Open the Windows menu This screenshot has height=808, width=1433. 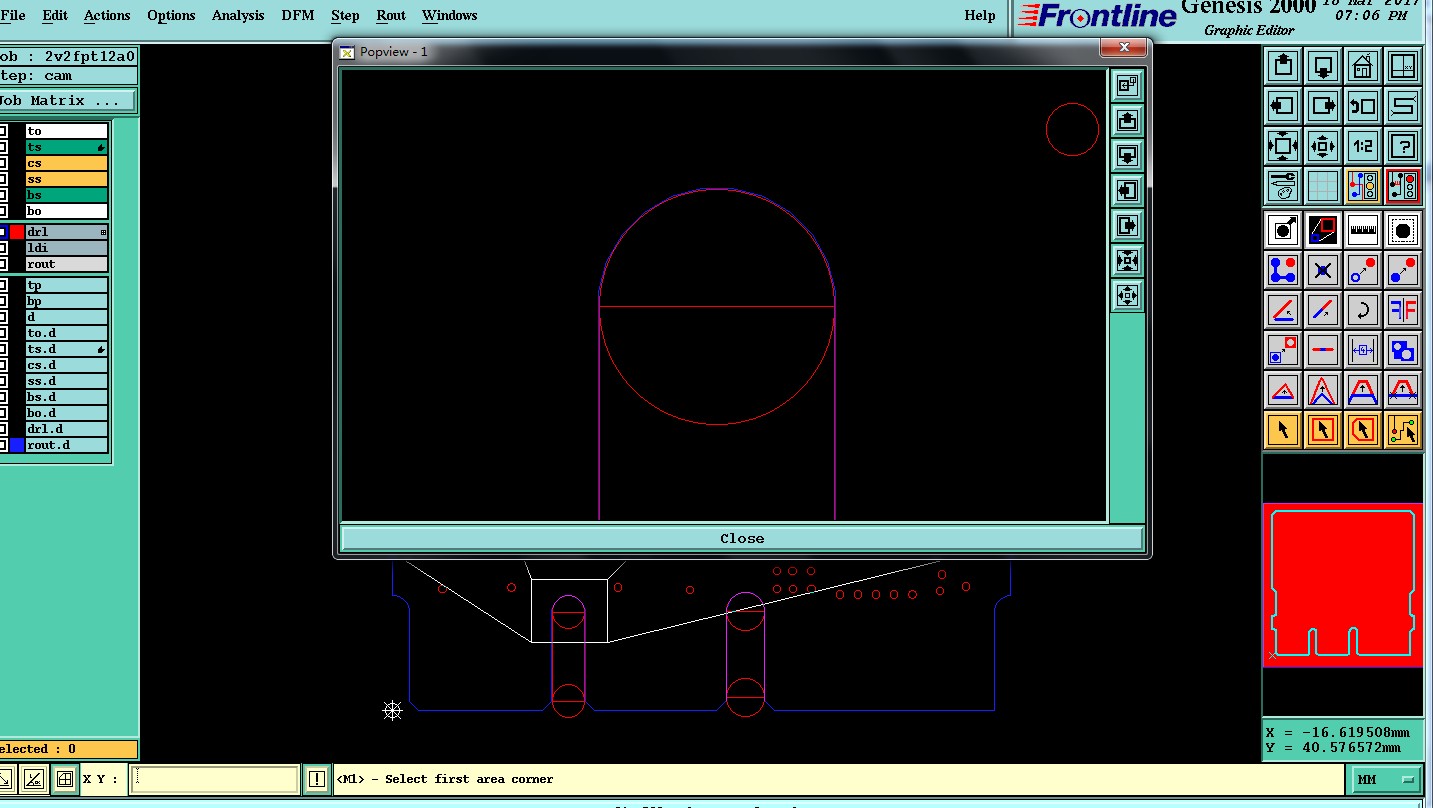[449, 15]
